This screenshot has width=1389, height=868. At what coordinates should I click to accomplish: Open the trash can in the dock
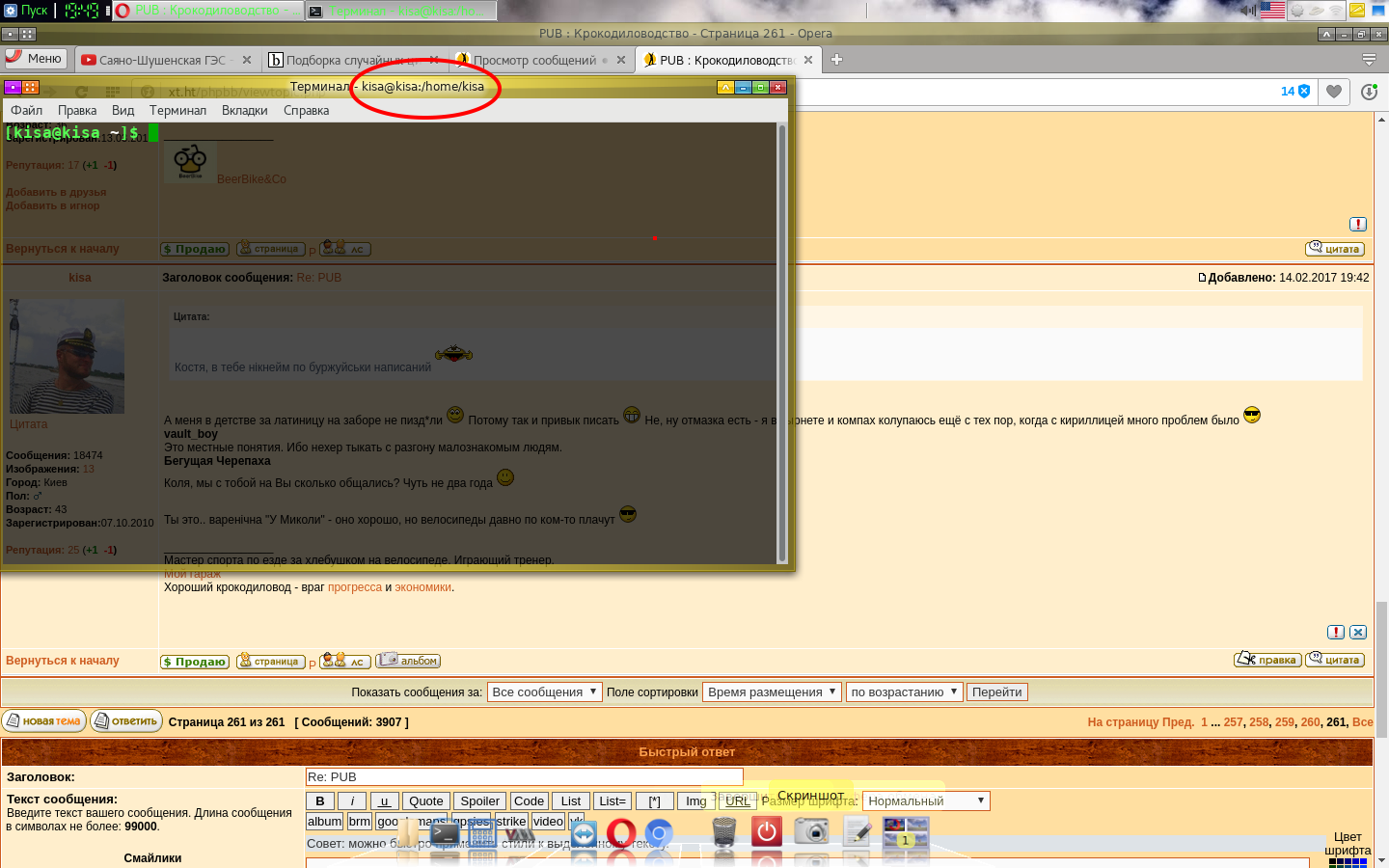pos(723,831)
